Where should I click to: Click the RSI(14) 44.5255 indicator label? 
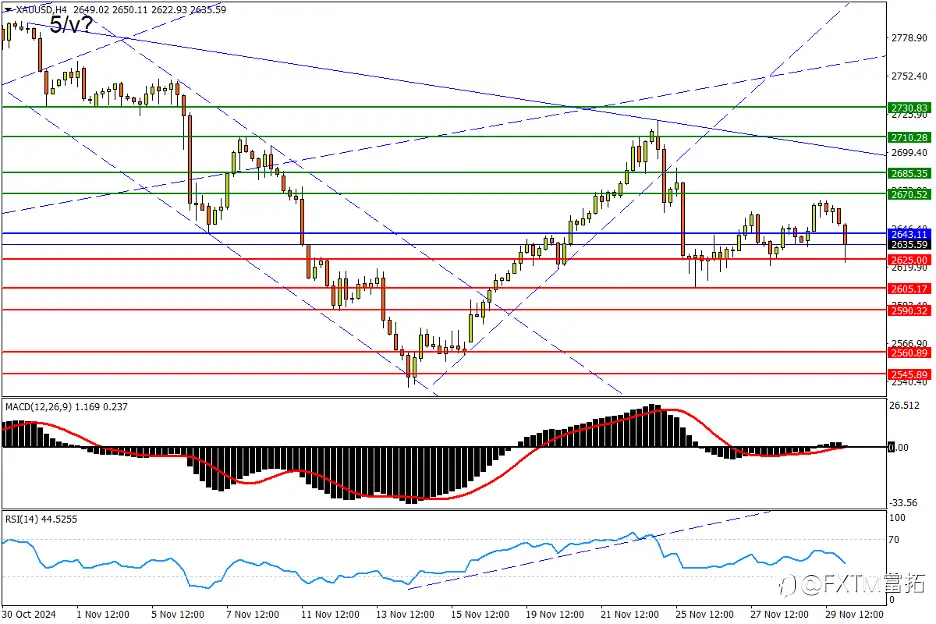41,520
